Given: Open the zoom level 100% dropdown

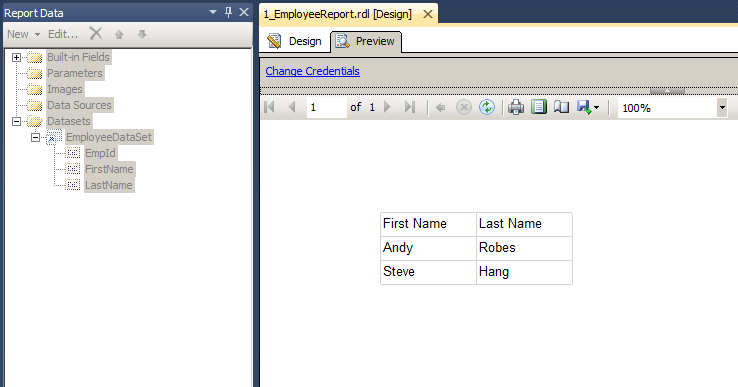Looking at the screenshot, I should [x=722, y=108].
